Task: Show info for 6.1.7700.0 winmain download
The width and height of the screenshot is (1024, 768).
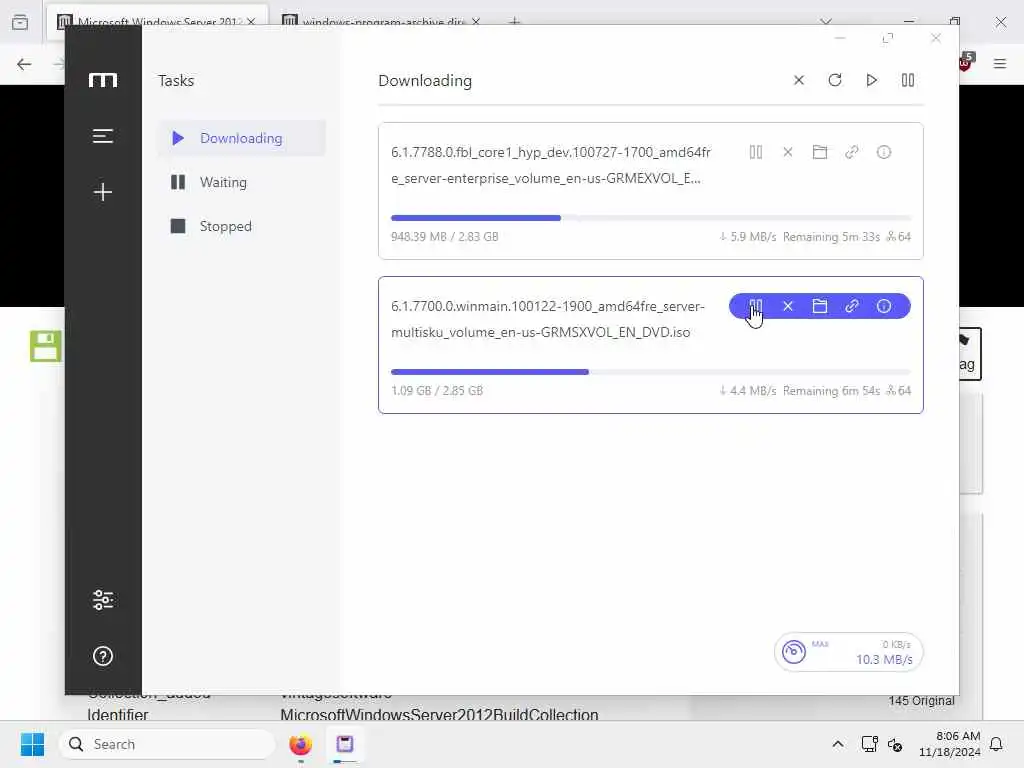Action: (x=884, y=306)
